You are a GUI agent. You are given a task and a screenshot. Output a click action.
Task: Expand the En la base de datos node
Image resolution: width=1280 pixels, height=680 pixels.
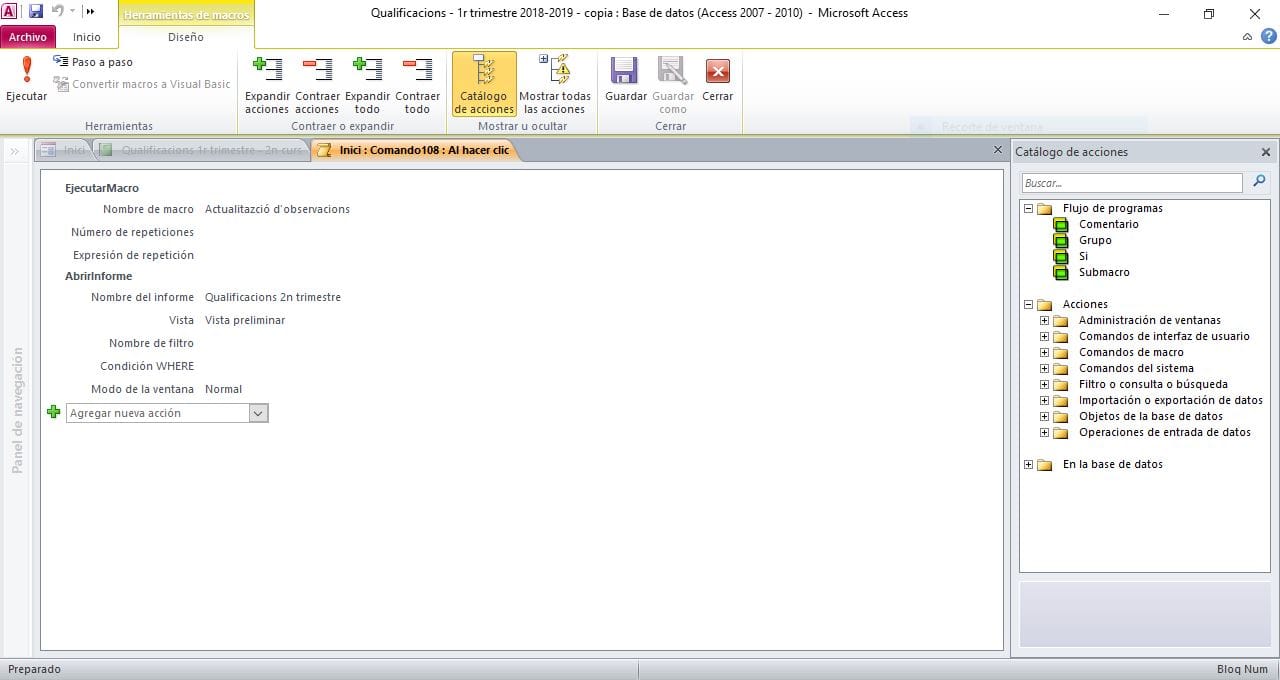[1029, 465]
